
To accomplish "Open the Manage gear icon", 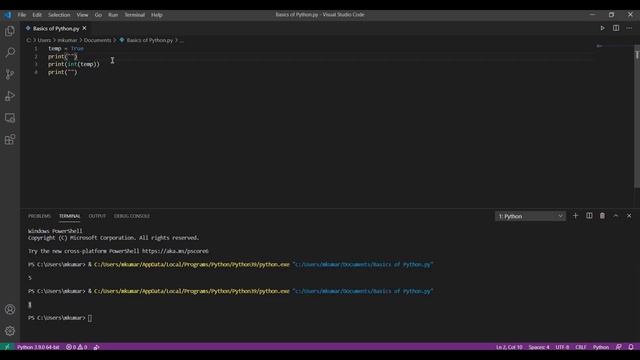I will coord(10,331).
